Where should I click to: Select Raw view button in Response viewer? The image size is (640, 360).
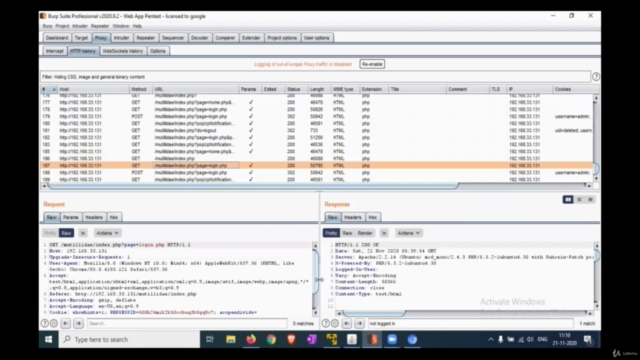(x=347, y=233)
